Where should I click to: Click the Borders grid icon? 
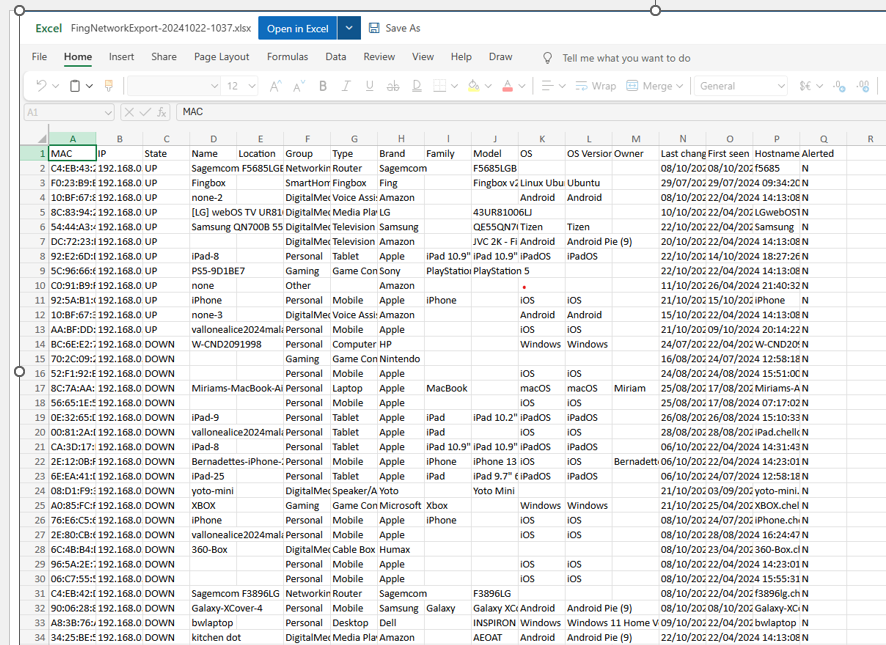point(439,86)
